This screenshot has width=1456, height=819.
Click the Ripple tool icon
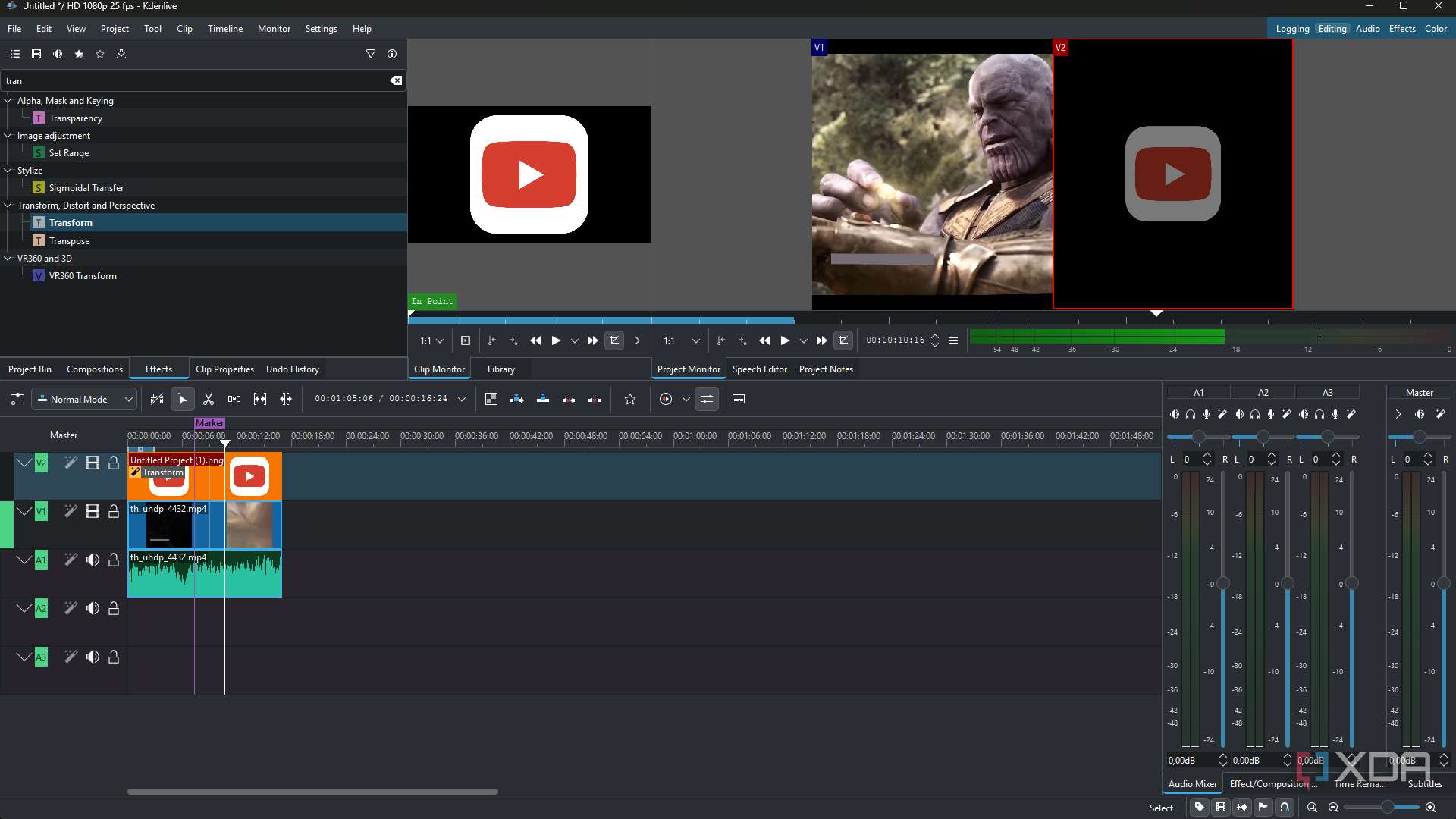[286, 400]
